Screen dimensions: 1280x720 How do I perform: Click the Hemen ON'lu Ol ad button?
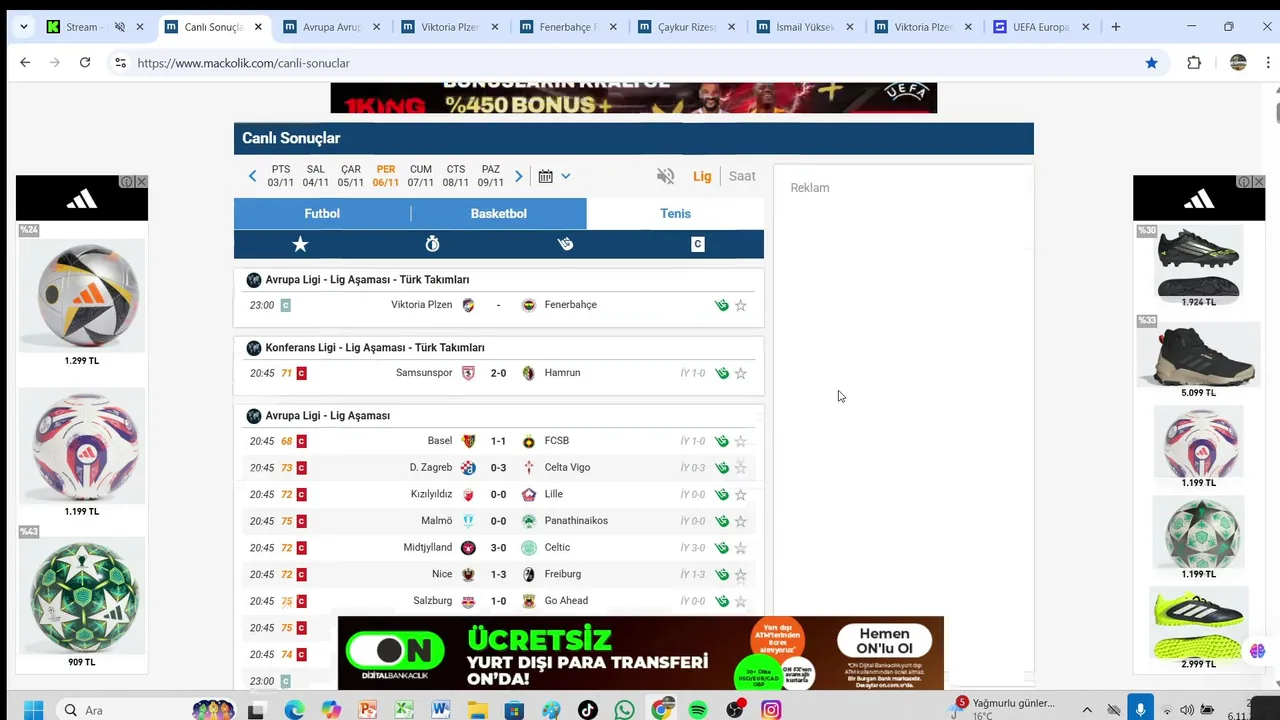885,641
